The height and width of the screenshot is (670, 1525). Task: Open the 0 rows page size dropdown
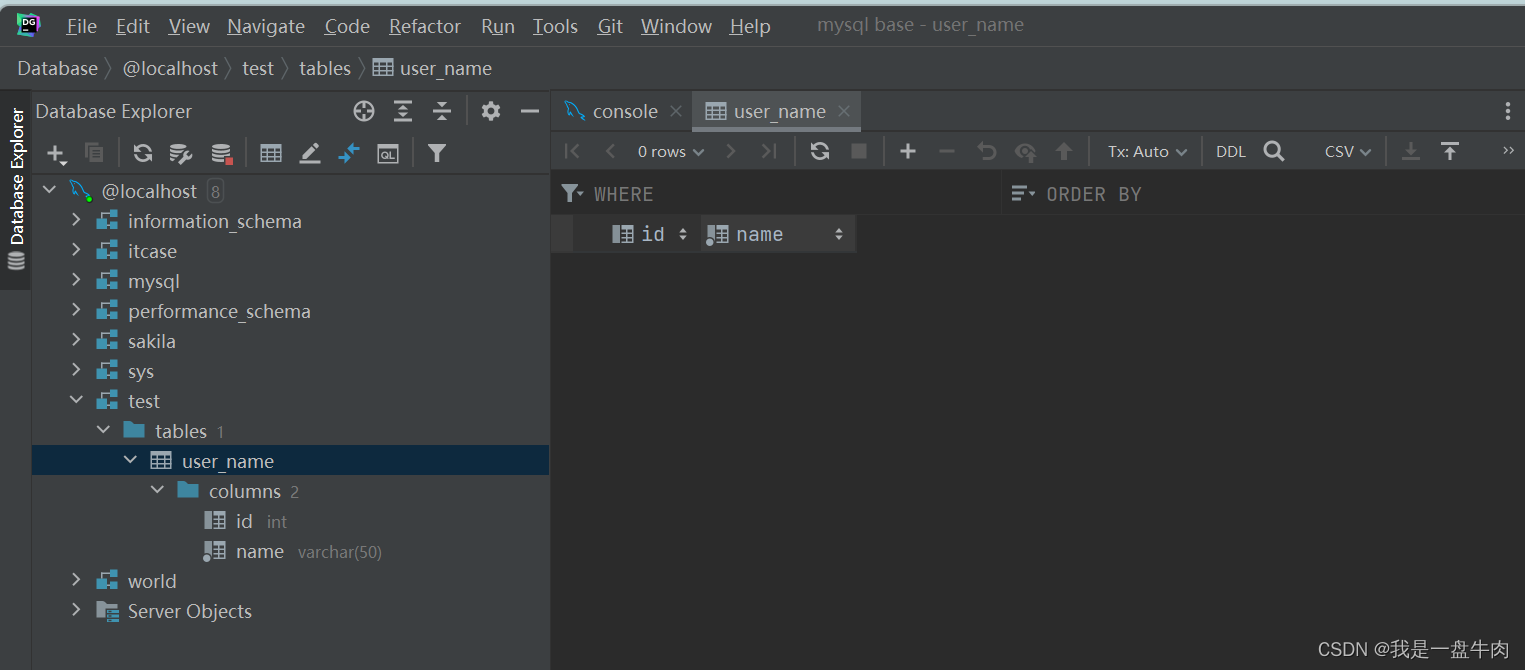click(x=671, y=152)
